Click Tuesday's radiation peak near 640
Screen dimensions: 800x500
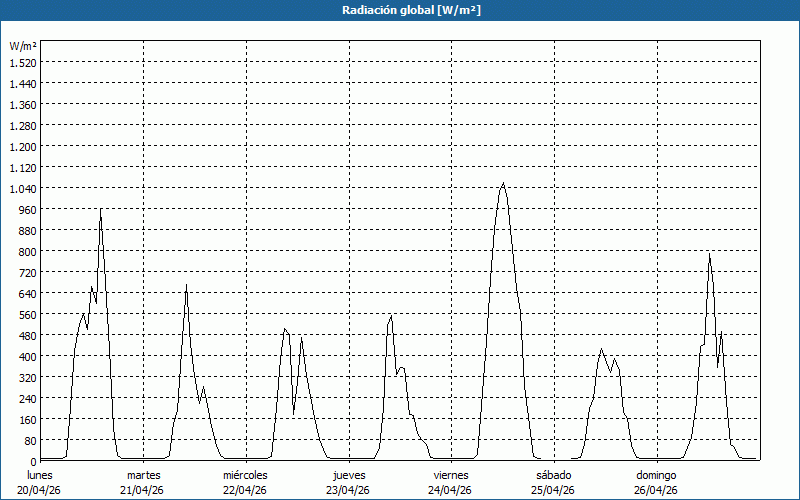tap(186, 286)
